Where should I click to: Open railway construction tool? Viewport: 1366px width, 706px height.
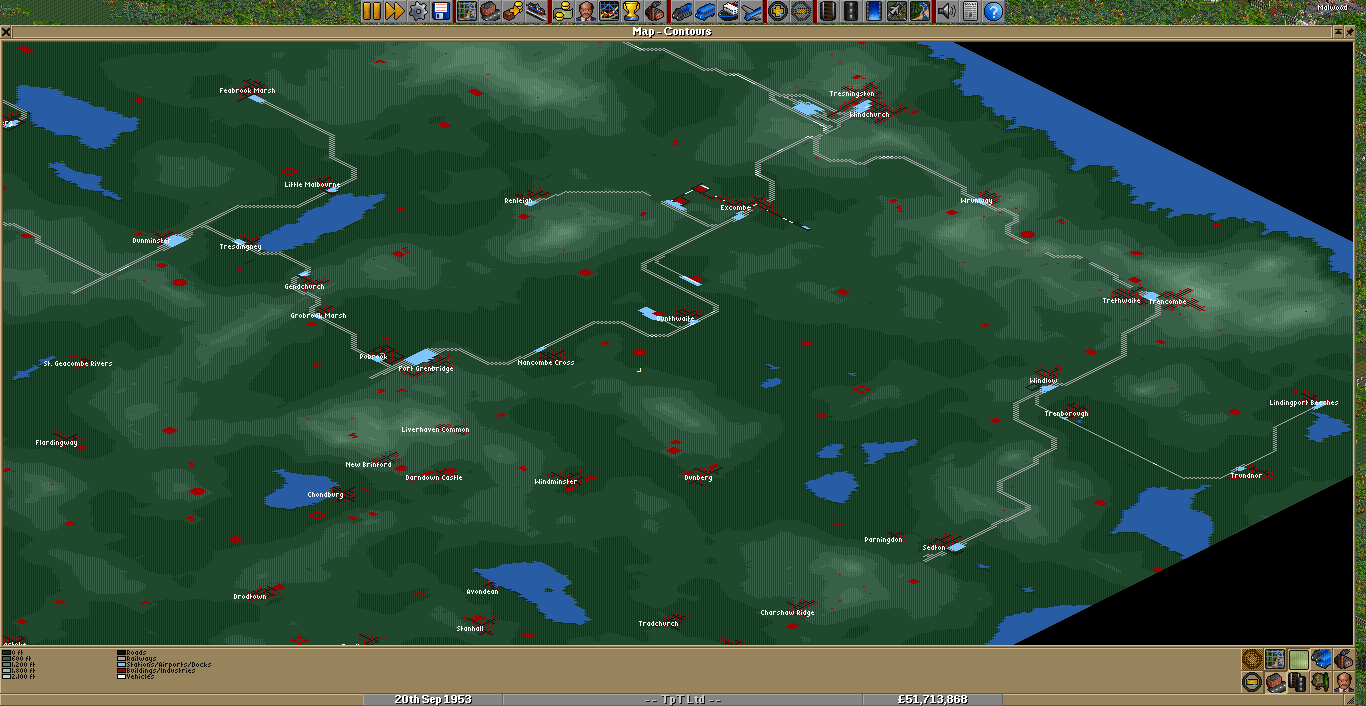pos(829,12)
